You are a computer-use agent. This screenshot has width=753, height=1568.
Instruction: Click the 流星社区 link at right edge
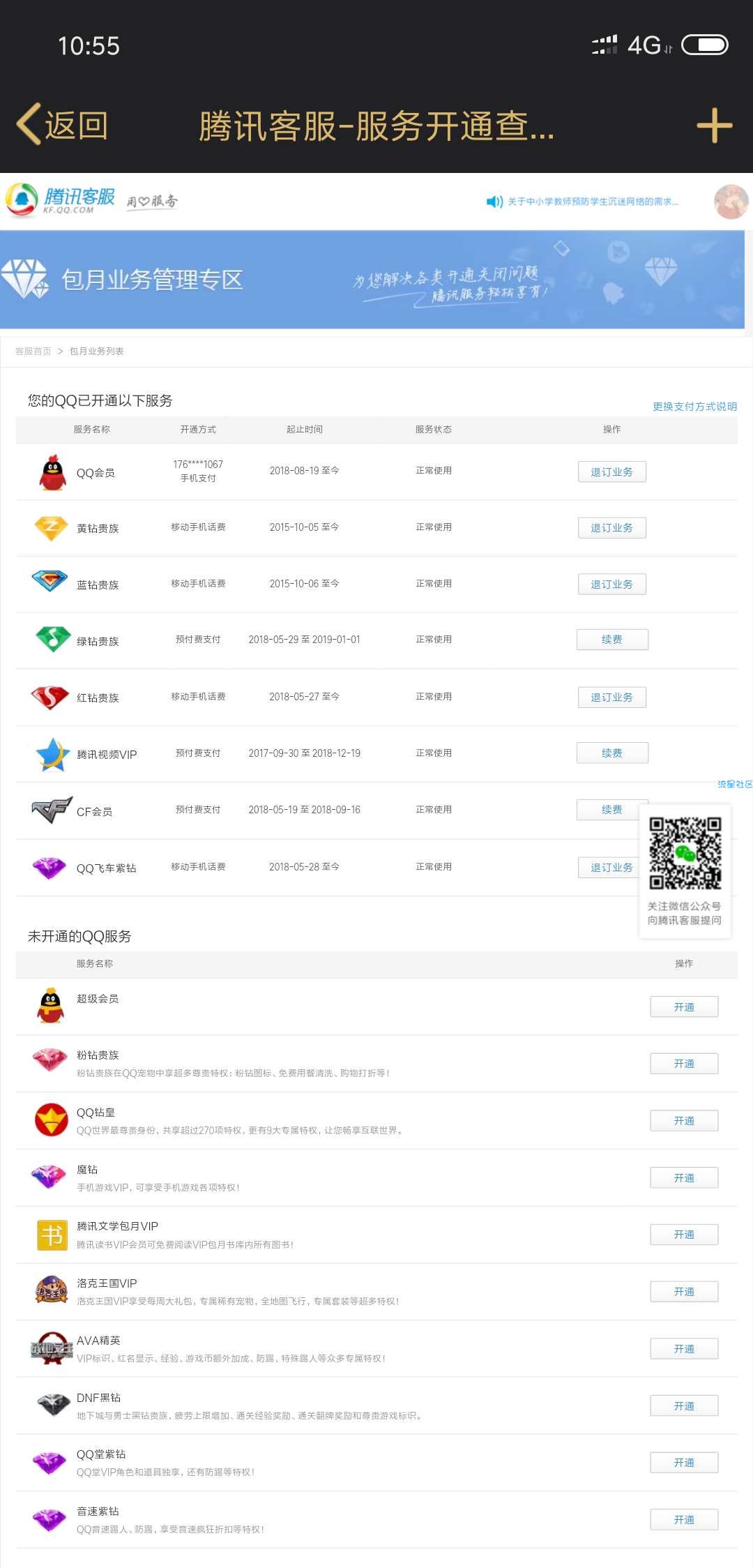(735, 785)
